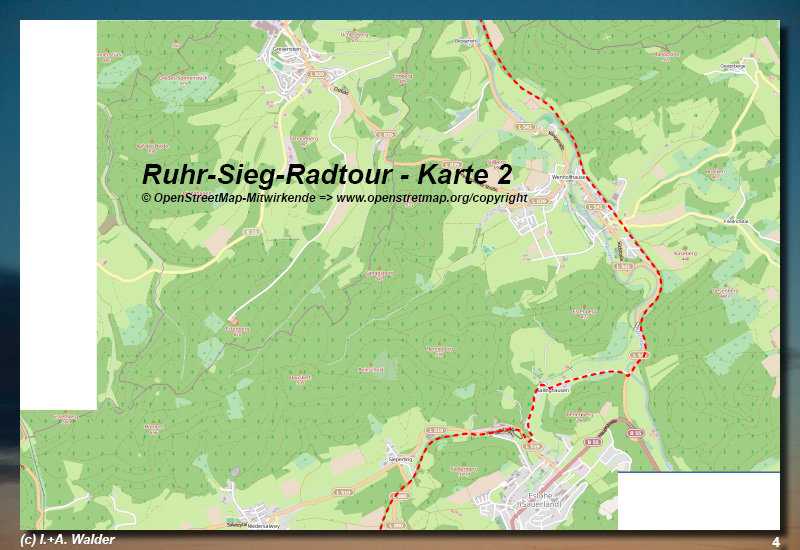Click the Eimberg peak label

403,78
